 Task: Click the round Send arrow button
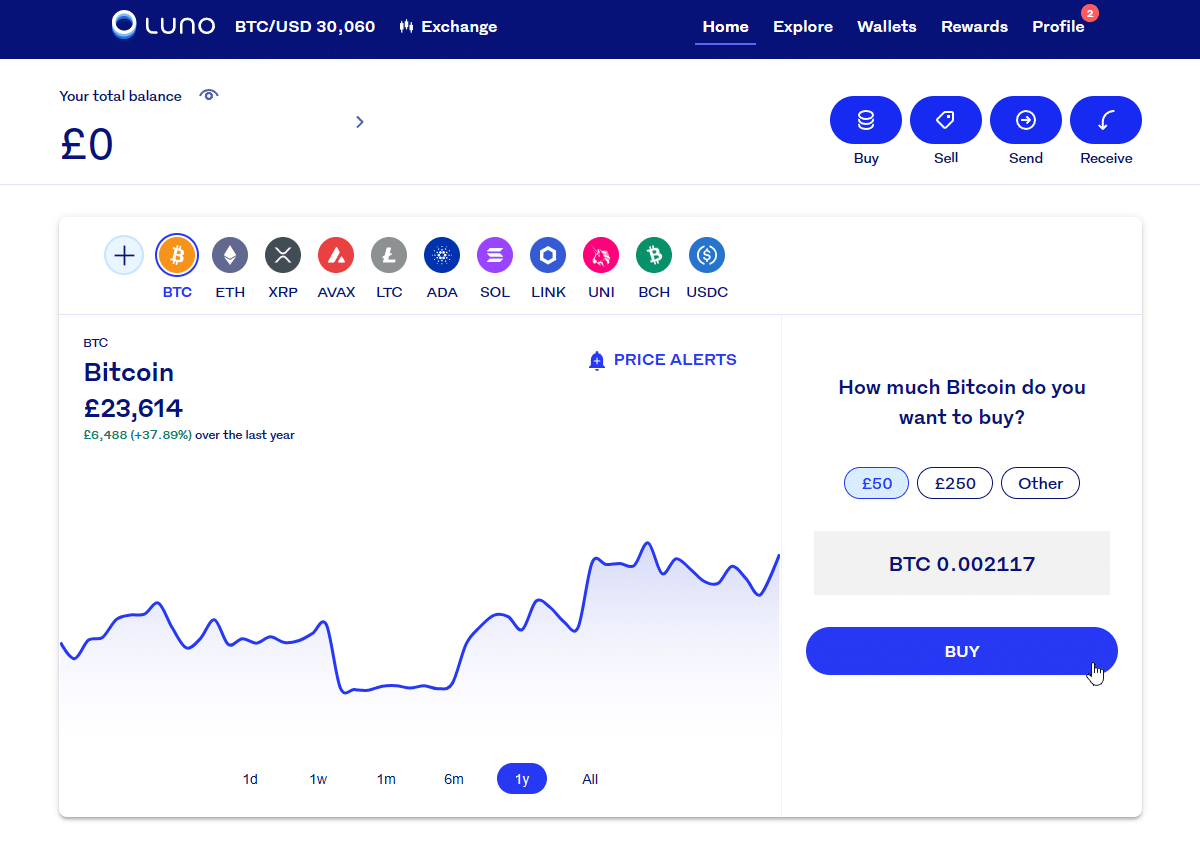(1026, 120)
